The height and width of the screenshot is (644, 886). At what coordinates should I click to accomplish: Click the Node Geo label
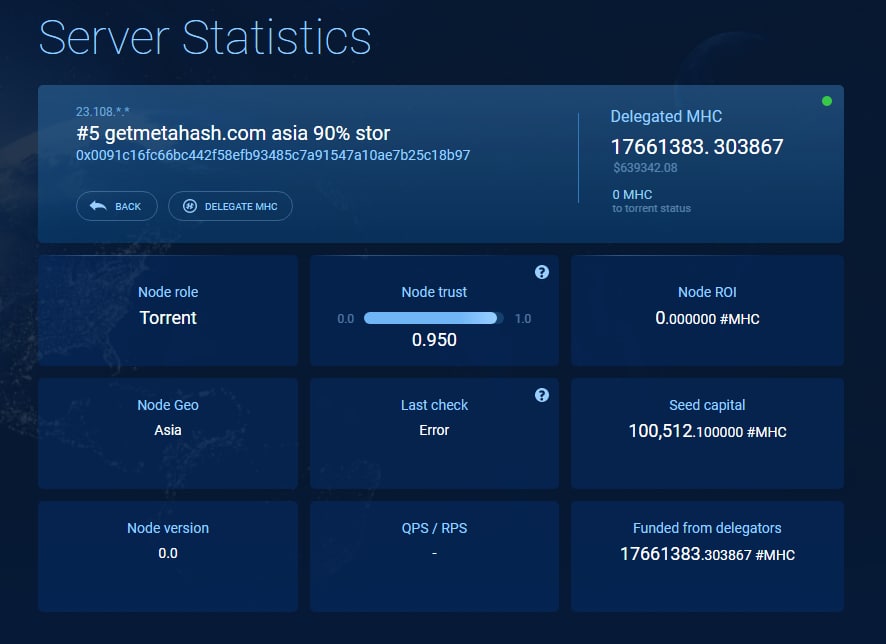[168, 405]
